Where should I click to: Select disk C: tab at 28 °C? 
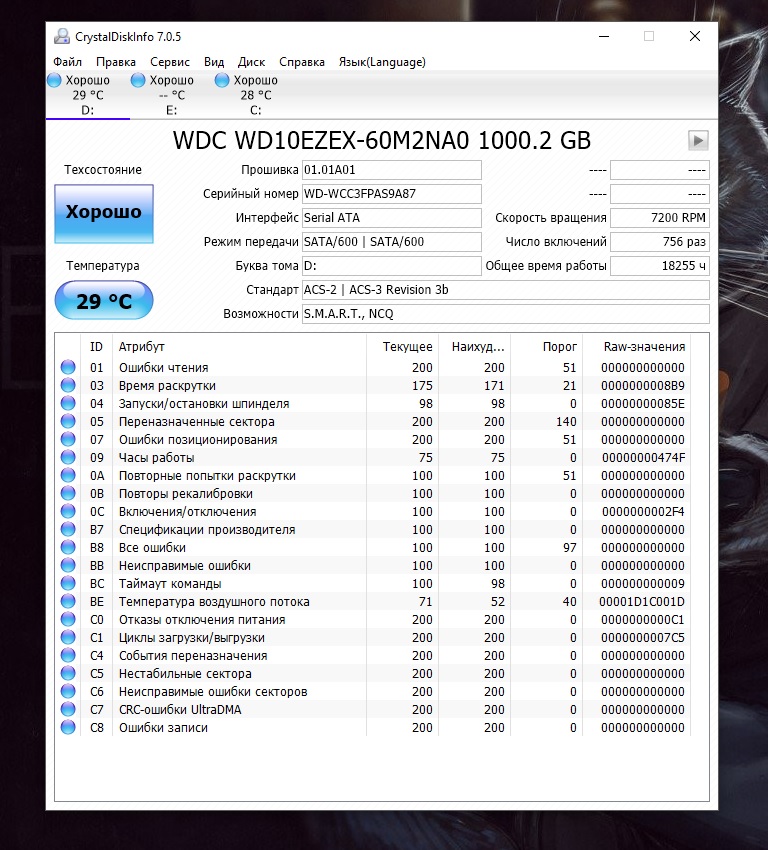256,95
